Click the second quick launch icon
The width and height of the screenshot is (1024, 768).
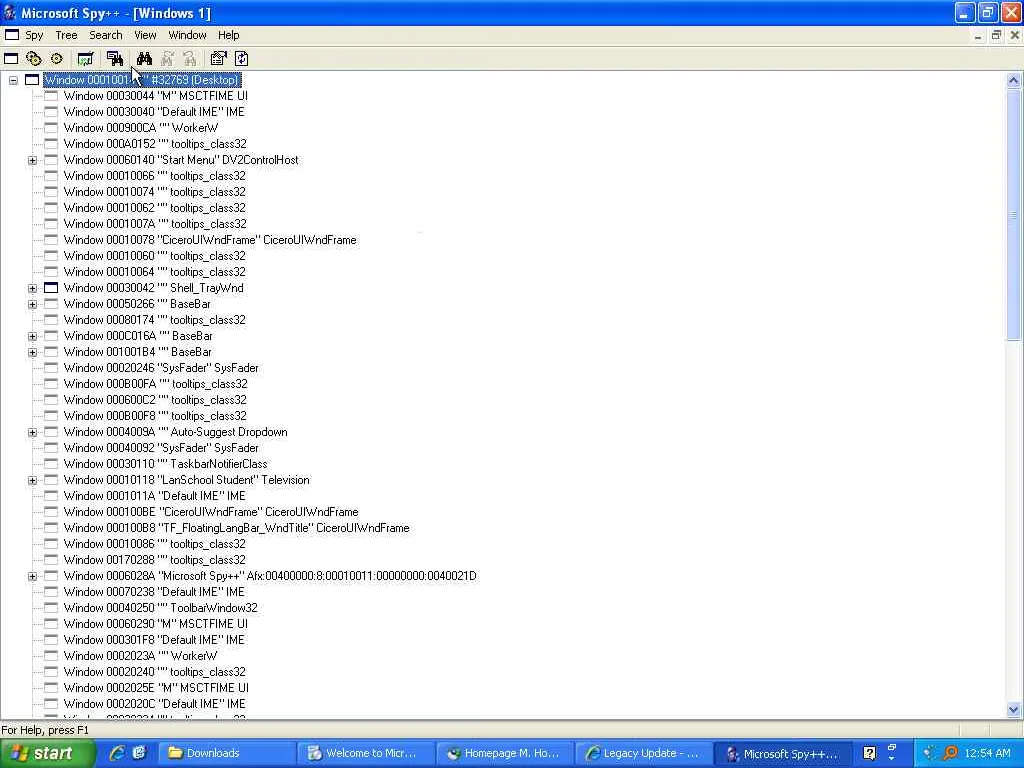point(139,753)
